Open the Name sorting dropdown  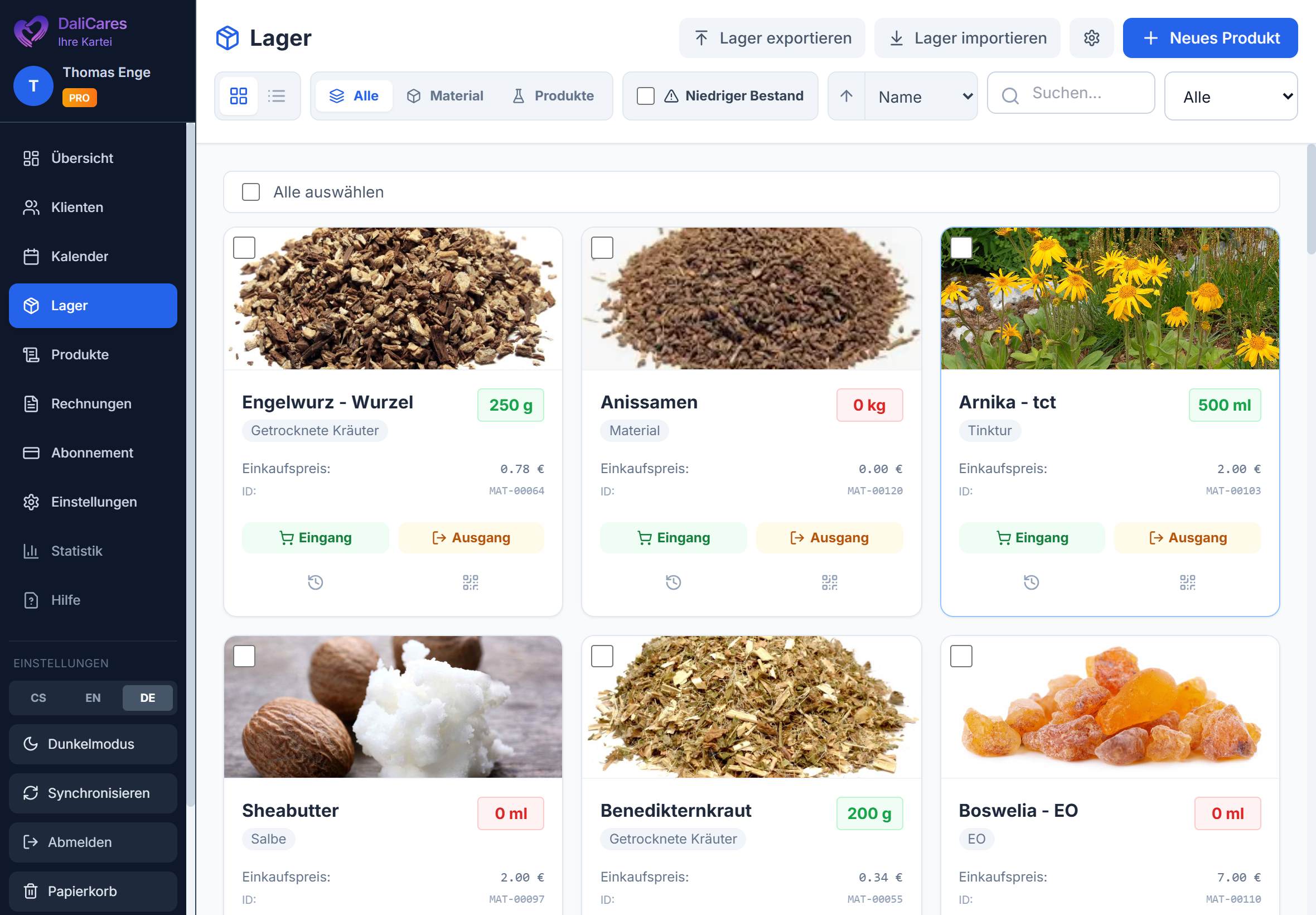(x=921, y=96)
